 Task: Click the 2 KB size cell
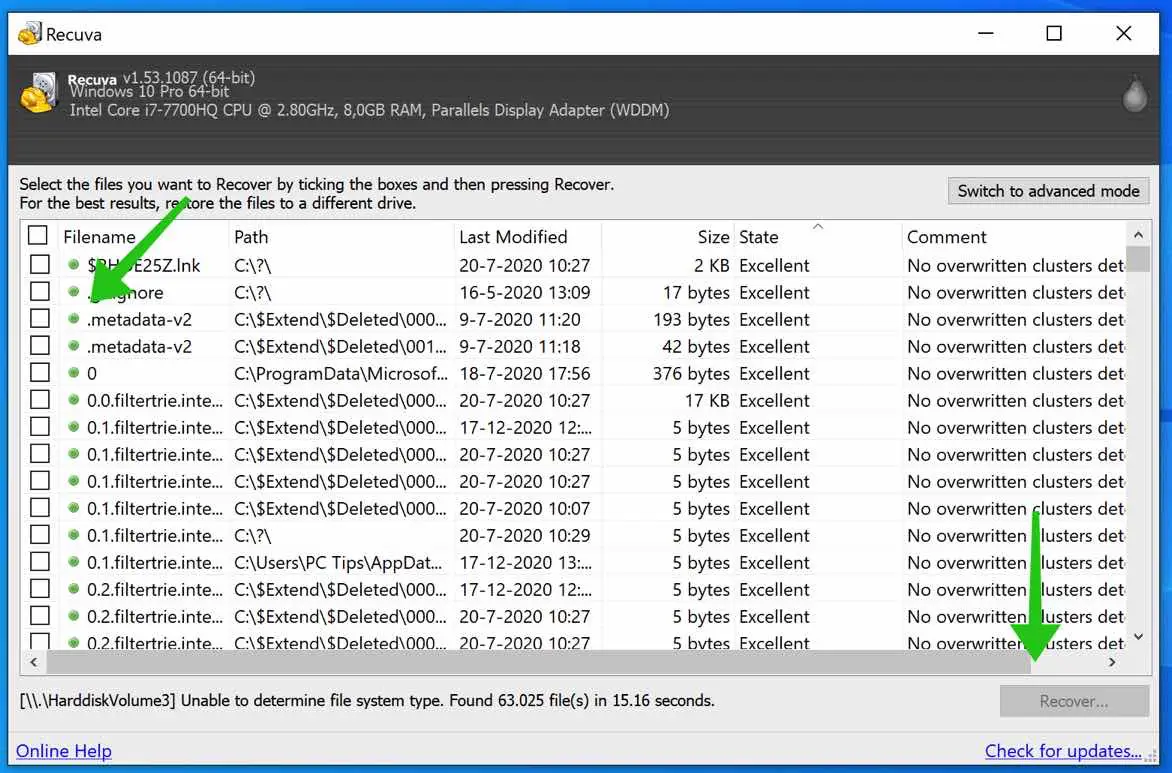pyautogui.click(x=712, y=265)
